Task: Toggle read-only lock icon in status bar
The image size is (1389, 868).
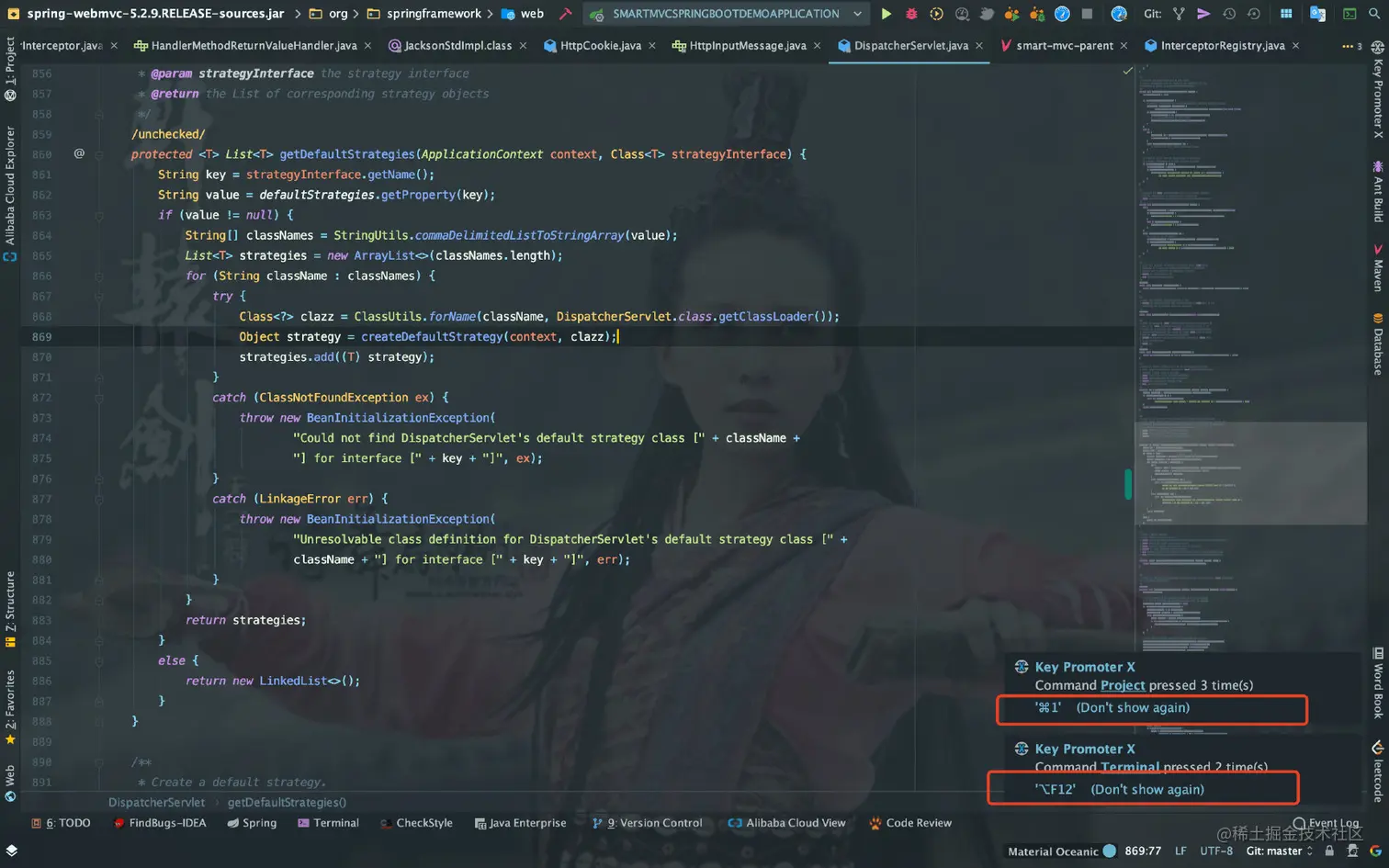Action: (1328, 851)
